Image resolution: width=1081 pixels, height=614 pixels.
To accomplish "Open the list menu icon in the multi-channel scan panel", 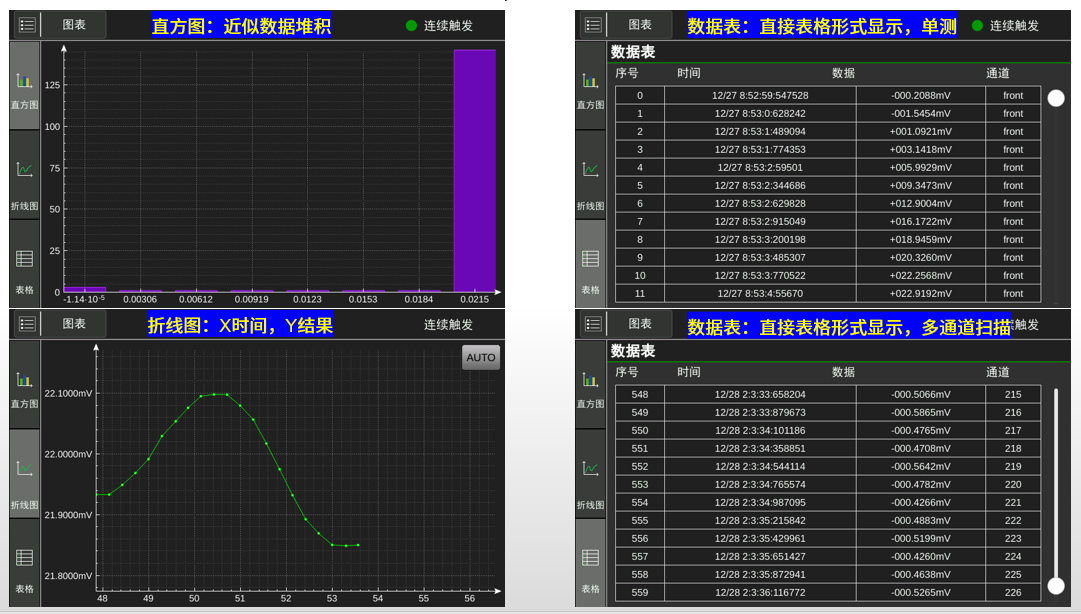I will point(593,324).
